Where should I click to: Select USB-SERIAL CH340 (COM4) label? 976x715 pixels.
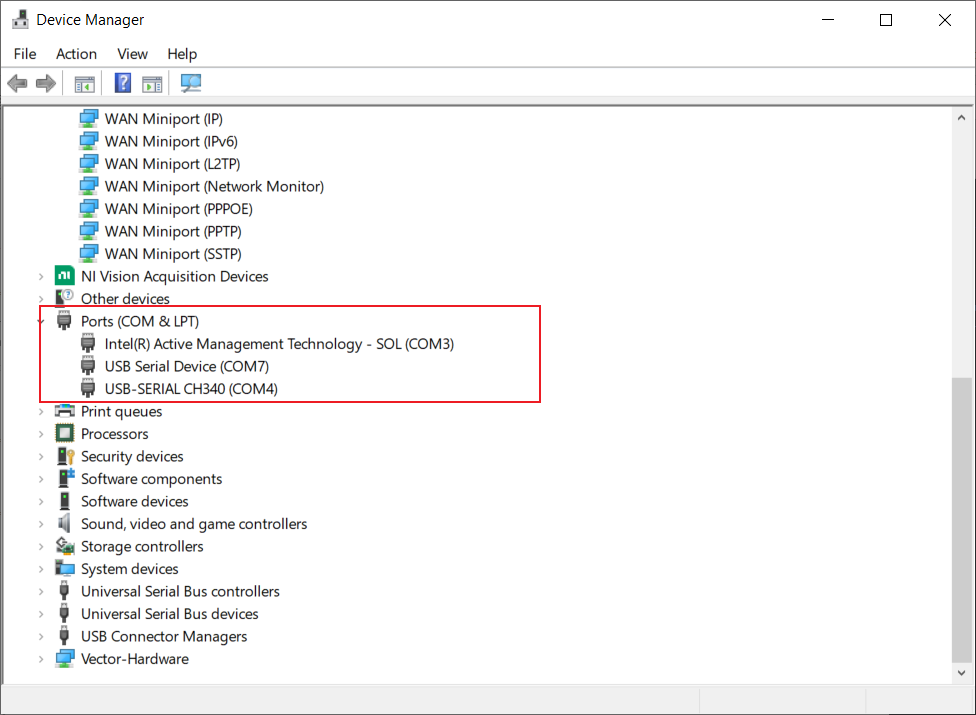click(x=191, y=388)
